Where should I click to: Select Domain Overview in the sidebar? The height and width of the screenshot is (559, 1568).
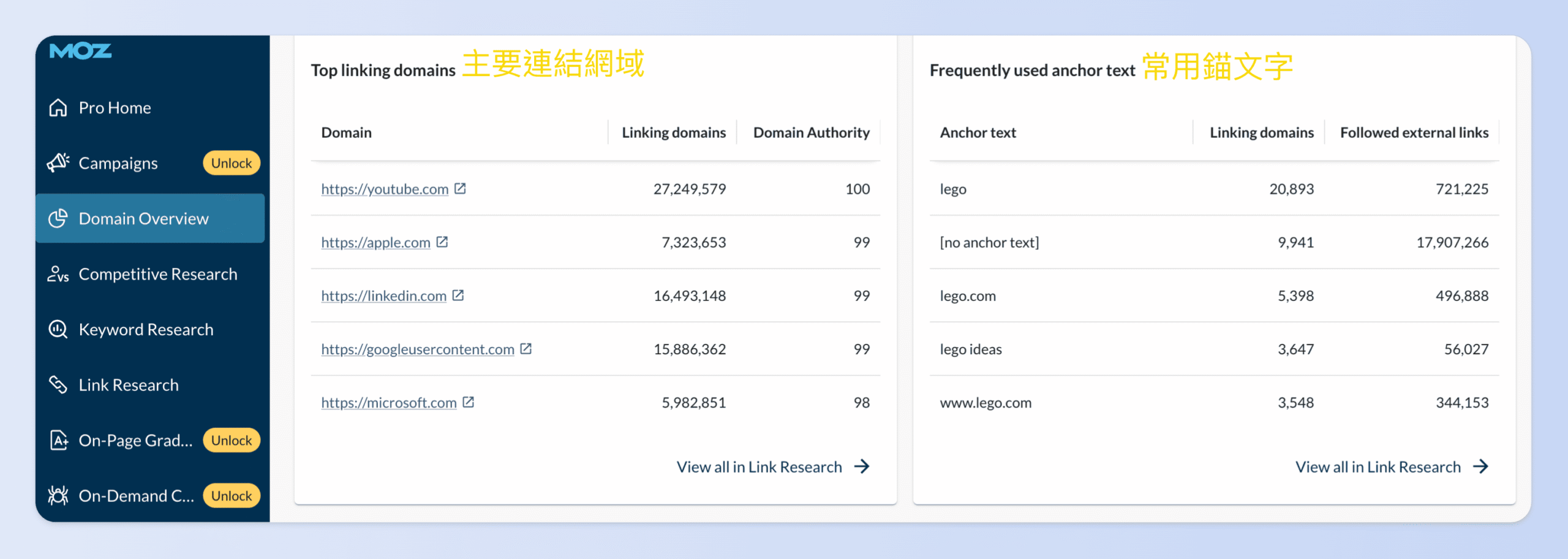[x=143, y=218]
